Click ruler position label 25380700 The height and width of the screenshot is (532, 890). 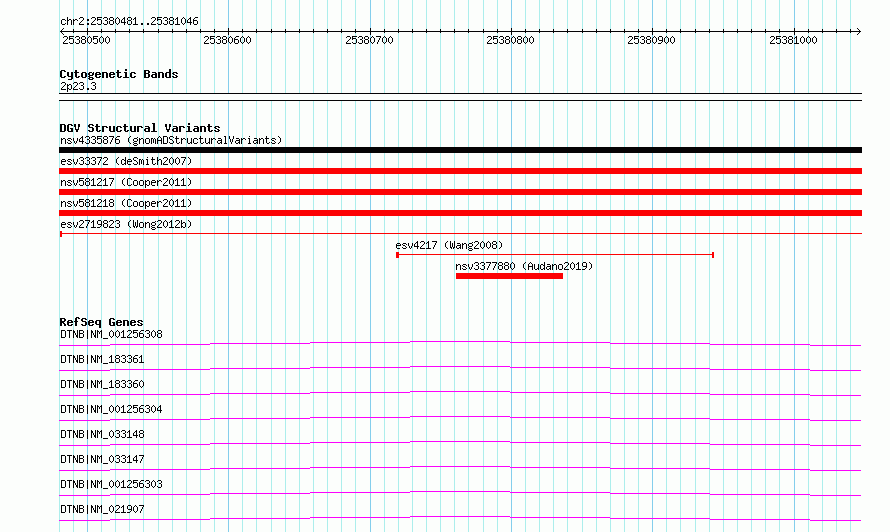point(369,40)
